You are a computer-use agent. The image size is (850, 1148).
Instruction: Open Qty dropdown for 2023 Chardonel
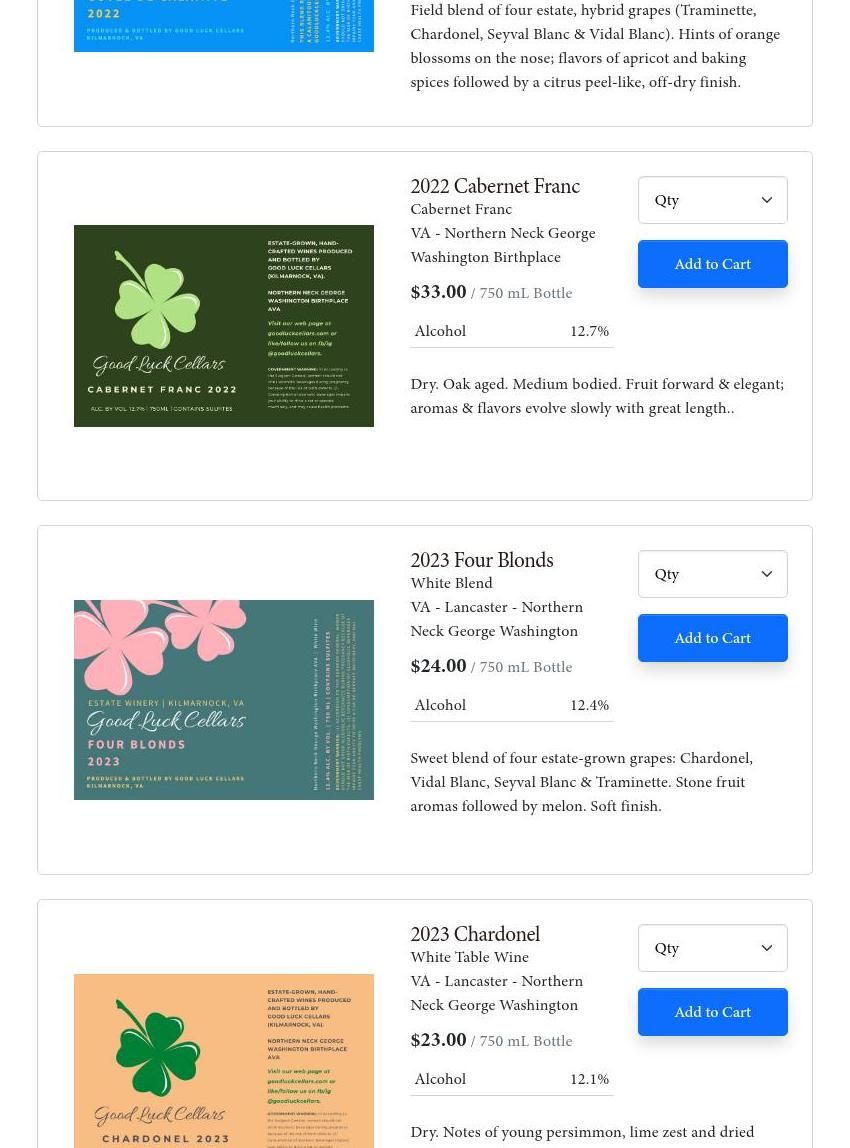coord(712,948)
